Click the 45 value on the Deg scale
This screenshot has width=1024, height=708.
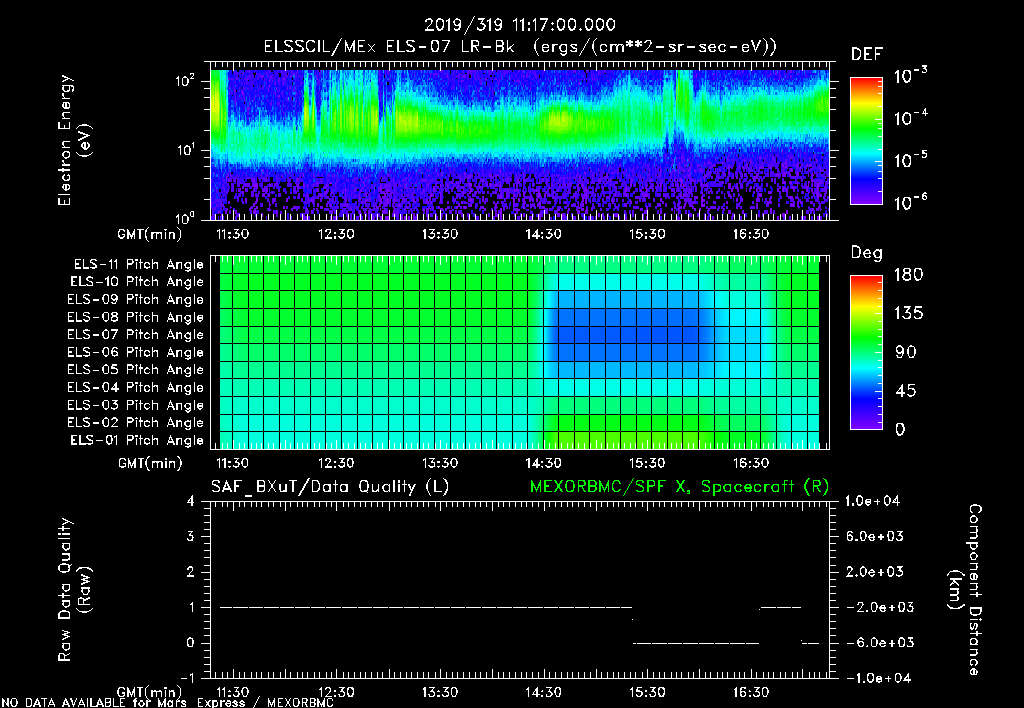point(906,391)
